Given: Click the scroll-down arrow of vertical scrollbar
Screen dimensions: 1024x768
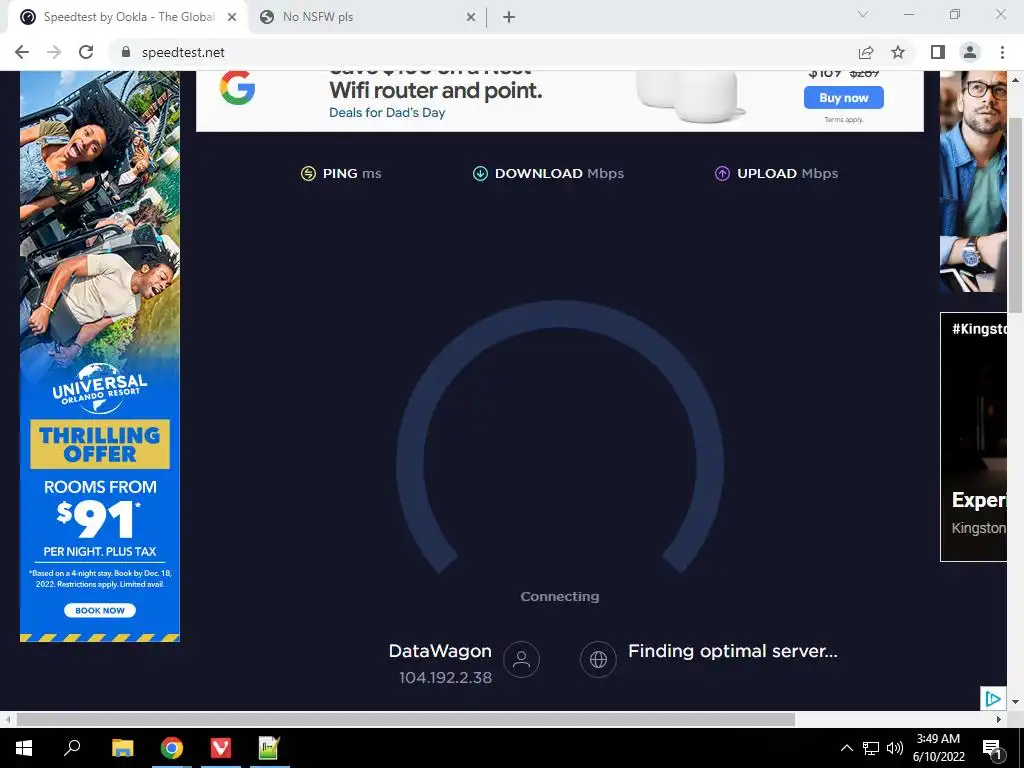Looking at the screenshot, I should tap(1016, 702).
